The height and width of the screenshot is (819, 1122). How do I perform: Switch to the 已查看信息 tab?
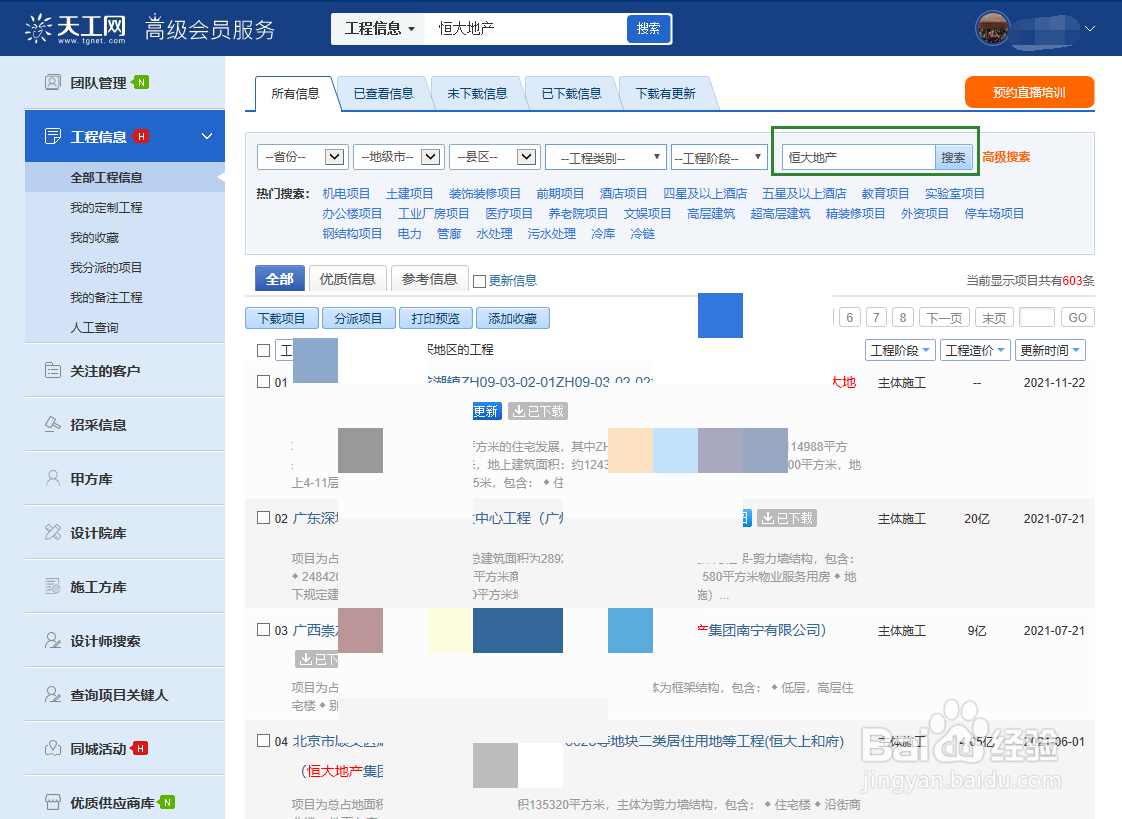coord(384,94)
